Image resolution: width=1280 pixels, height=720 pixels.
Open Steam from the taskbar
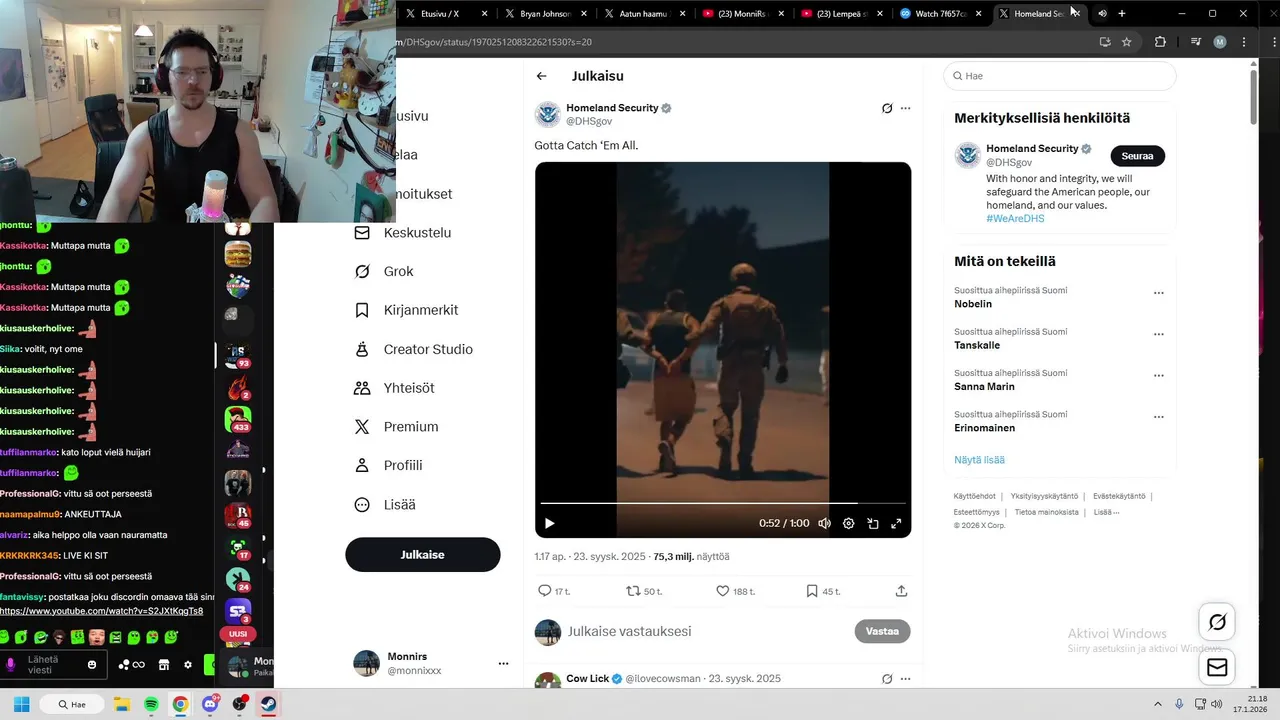coord(269,704)
